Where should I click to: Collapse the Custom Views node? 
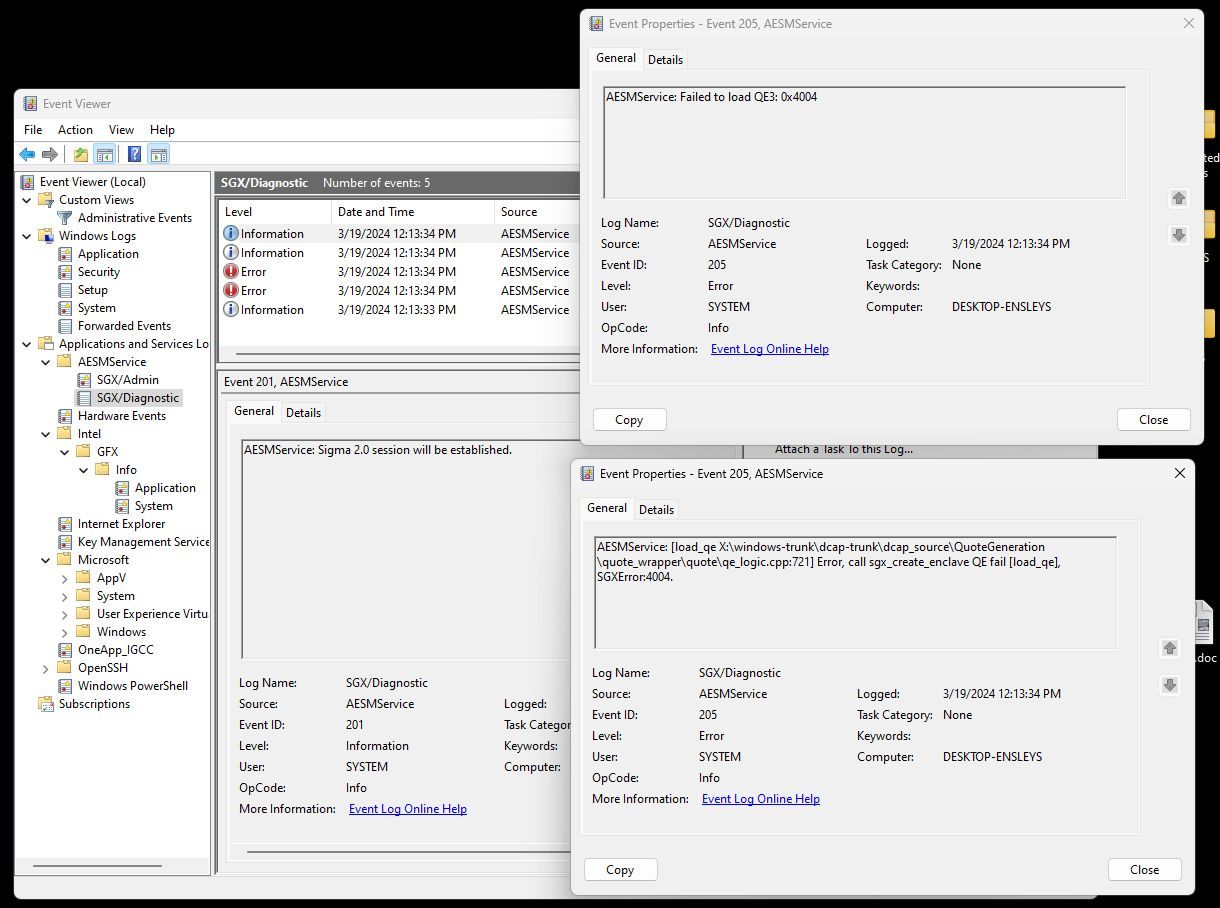coord(27,200)
